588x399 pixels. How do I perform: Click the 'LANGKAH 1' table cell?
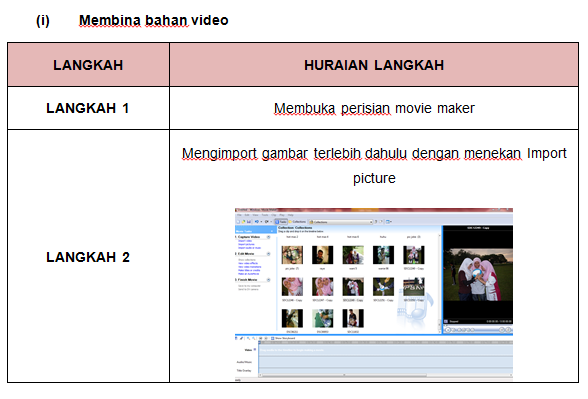[88, 108]
